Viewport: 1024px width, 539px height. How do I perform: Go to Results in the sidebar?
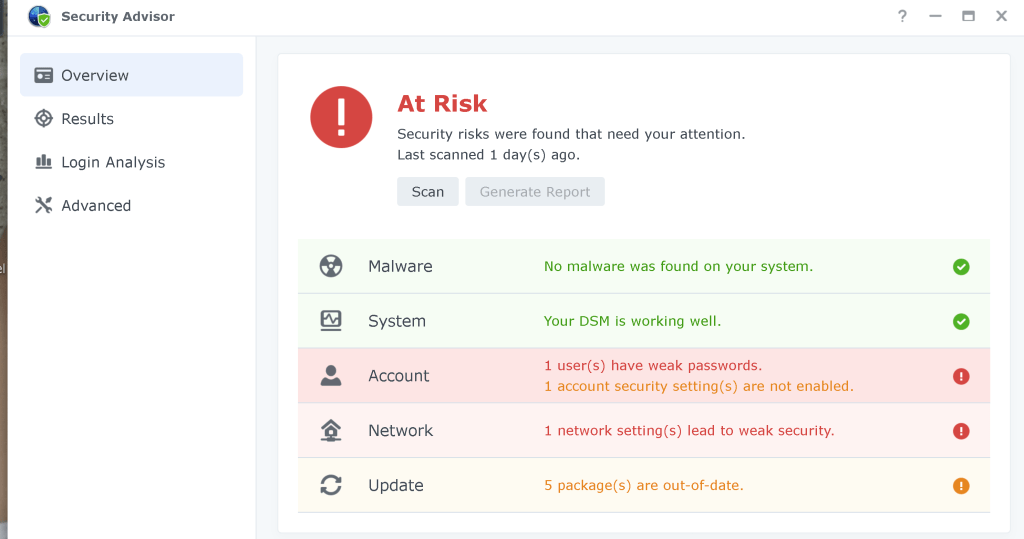[131, 119]
